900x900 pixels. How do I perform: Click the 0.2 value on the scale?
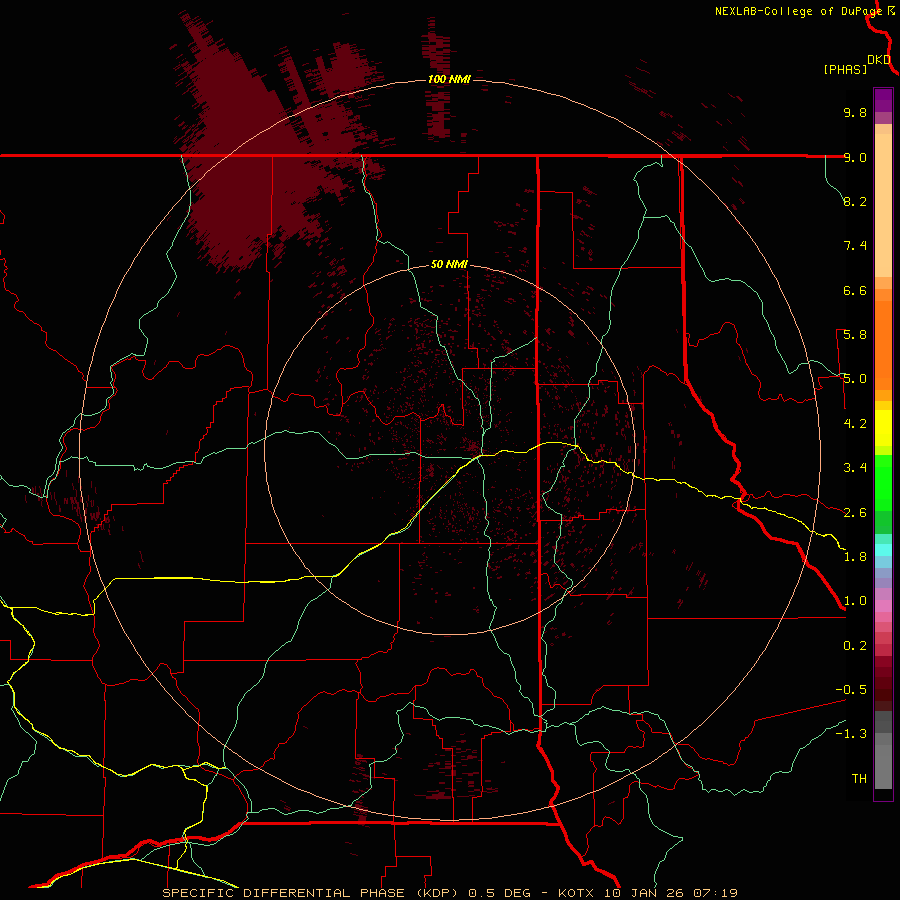(x=855, y=646)
